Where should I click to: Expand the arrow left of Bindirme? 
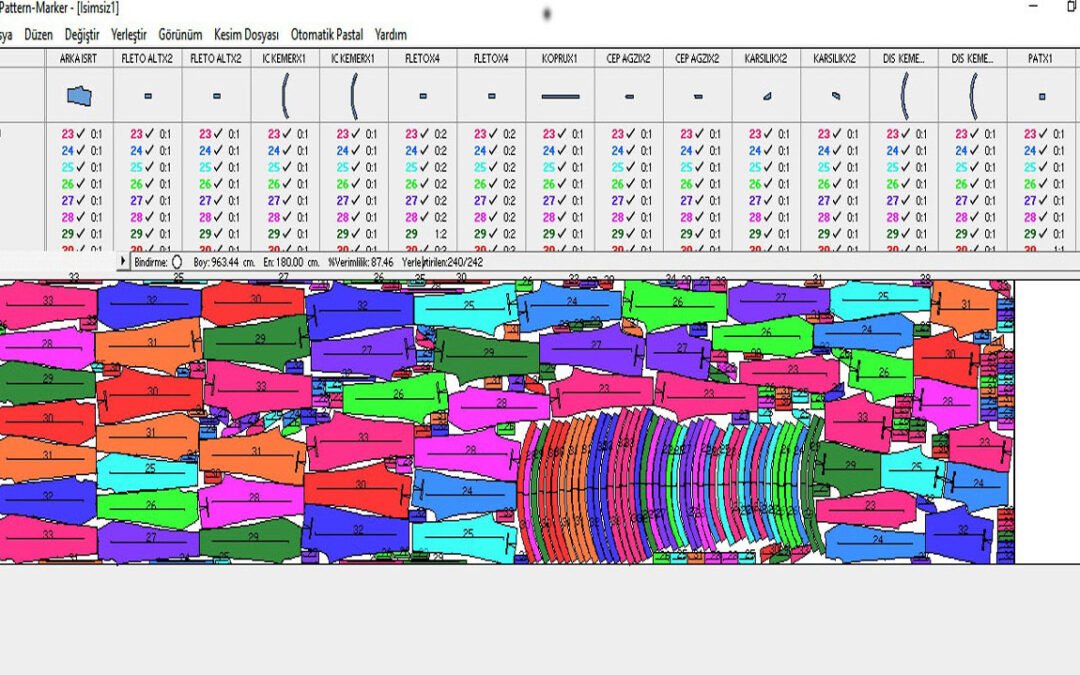point(123,261)
